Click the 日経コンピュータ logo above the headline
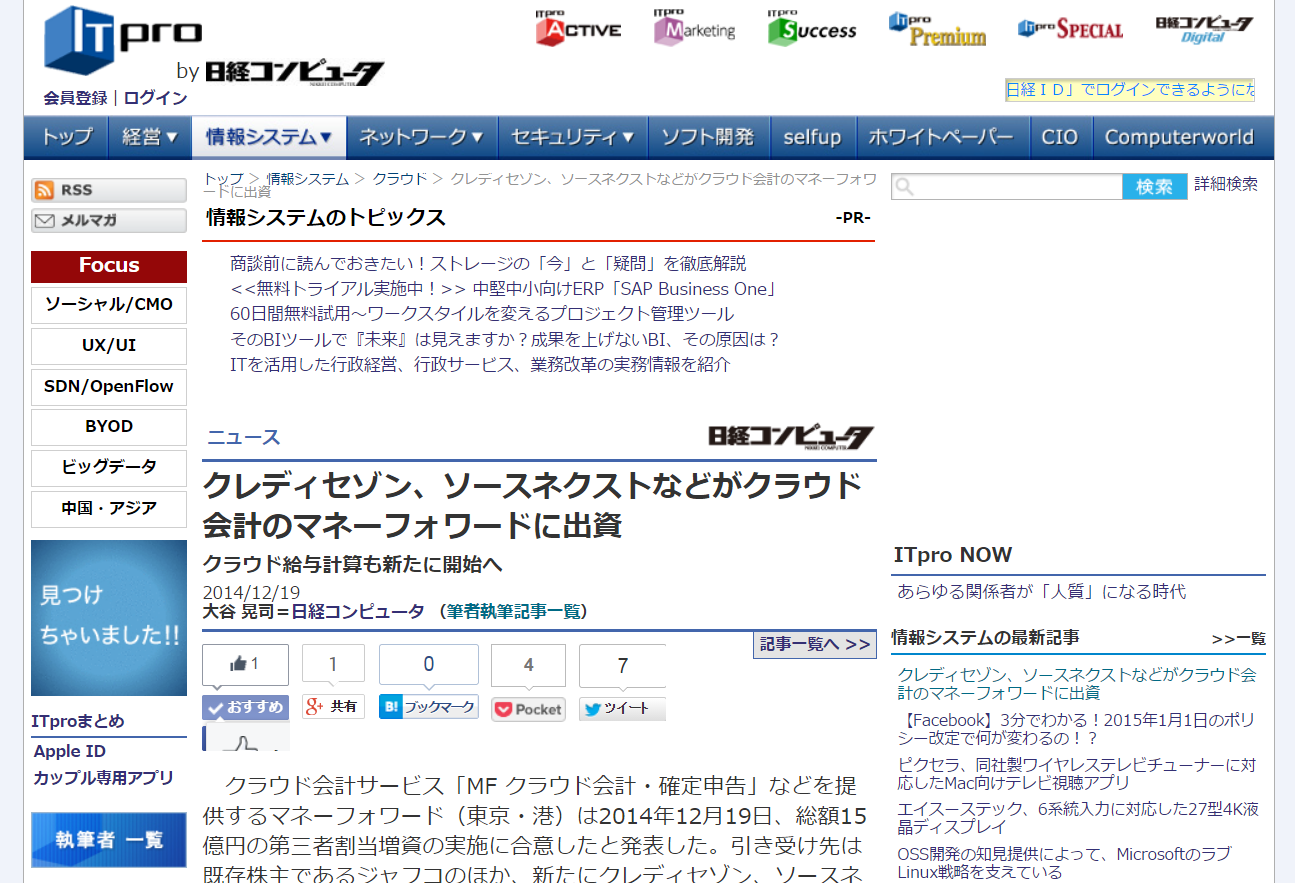The height and width of the screenshot is (883, 1295). click(x=791, y=437)
